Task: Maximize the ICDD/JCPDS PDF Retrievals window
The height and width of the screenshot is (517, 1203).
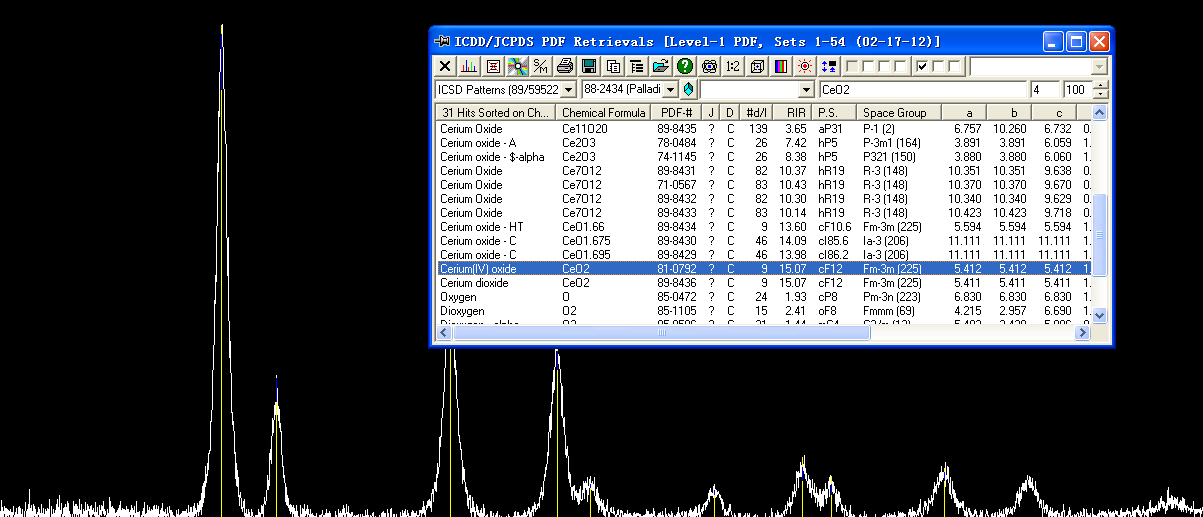Action: pyautogui.click(x=1076, y=41)
